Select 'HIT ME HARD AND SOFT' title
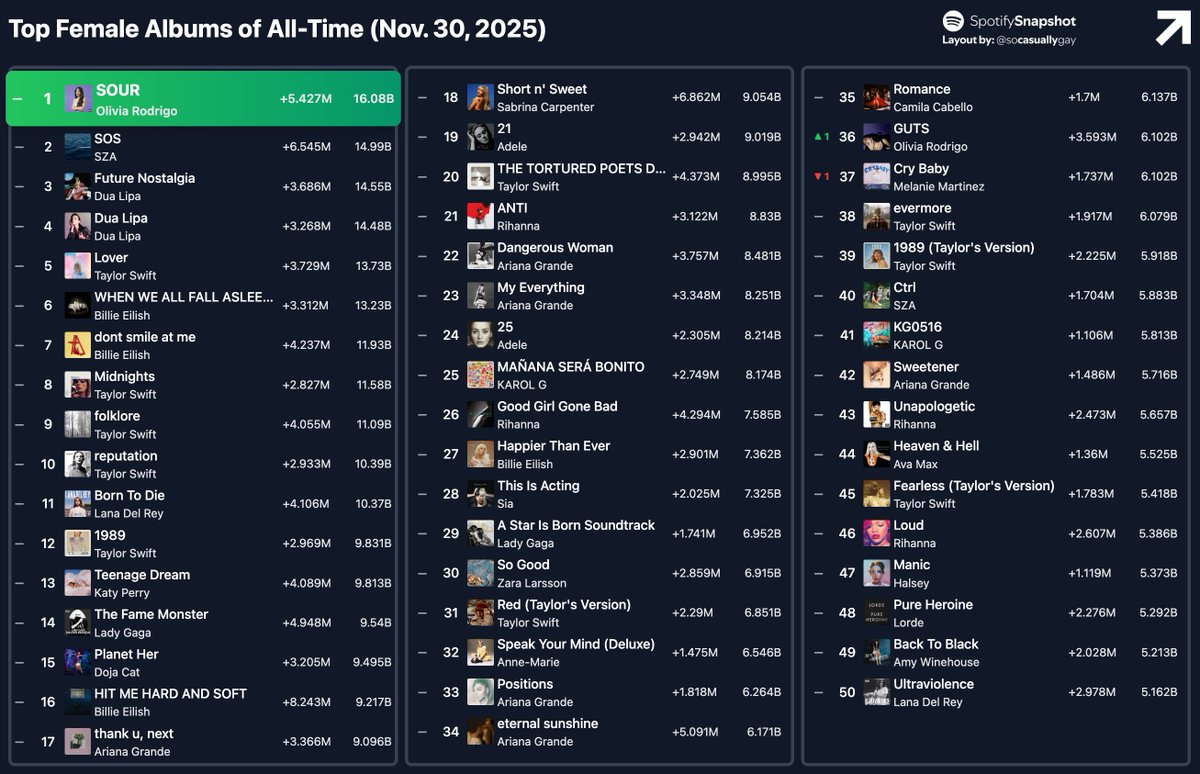The height and width of the screenshot is (774, 1200). point(170,694)
